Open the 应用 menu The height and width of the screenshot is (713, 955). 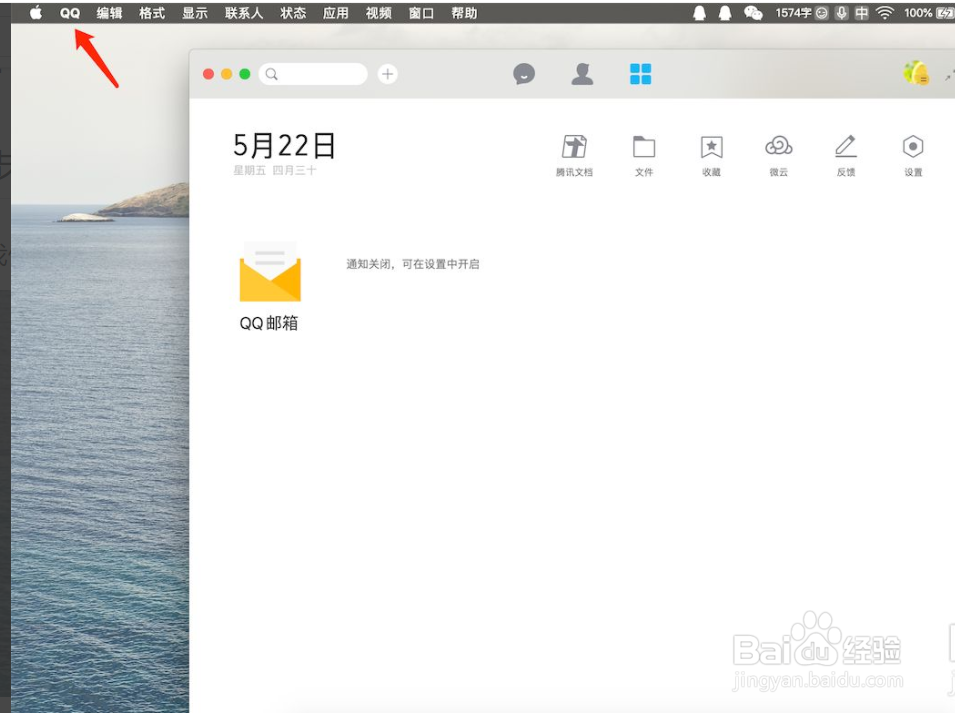pyautogui.click(x=336, y=13)
